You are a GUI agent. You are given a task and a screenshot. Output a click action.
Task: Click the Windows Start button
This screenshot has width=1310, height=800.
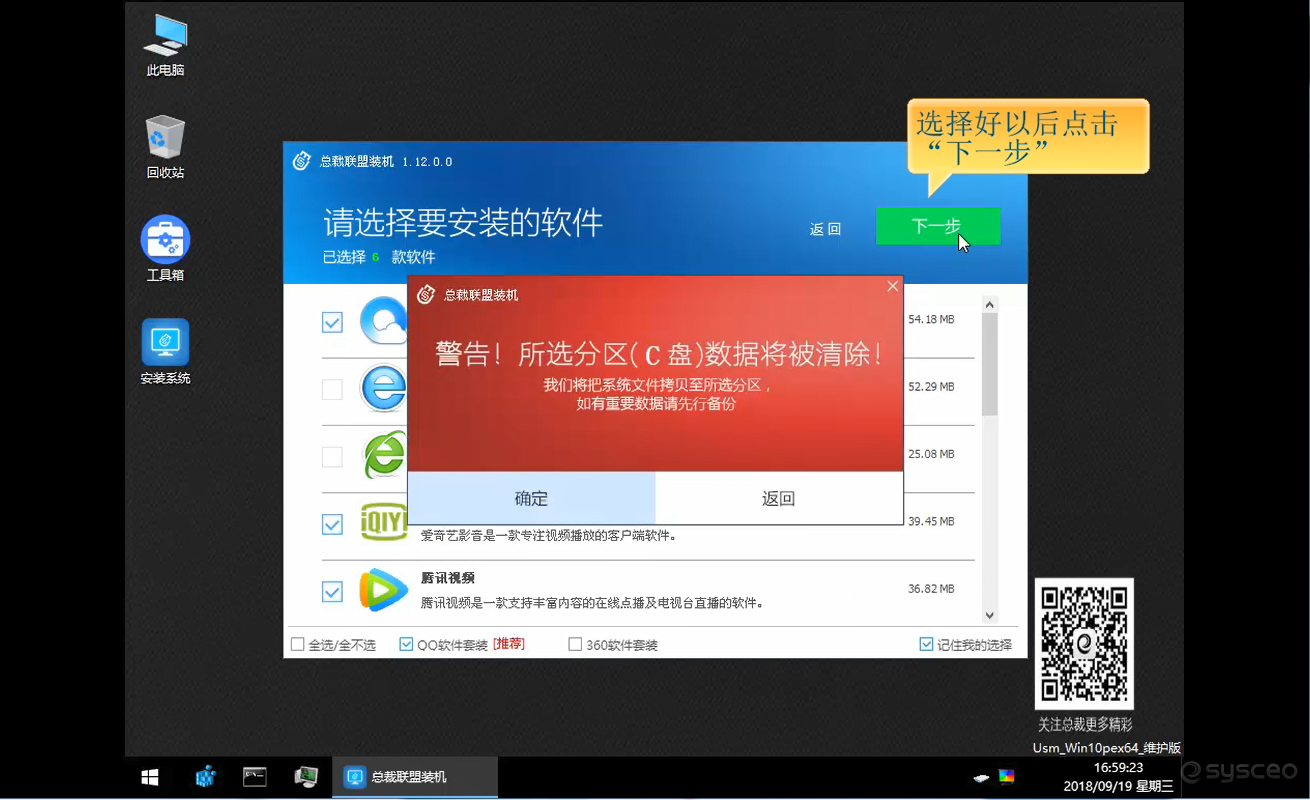150,777
